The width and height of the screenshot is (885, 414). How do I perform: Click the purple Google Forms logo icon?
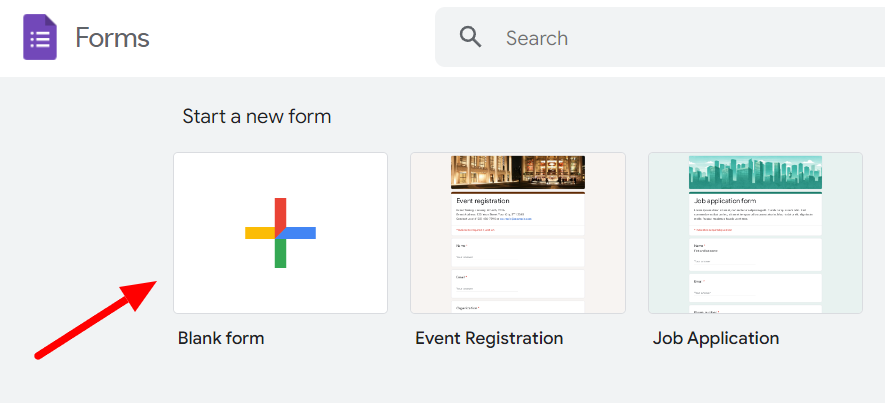[x=40, y=37]
